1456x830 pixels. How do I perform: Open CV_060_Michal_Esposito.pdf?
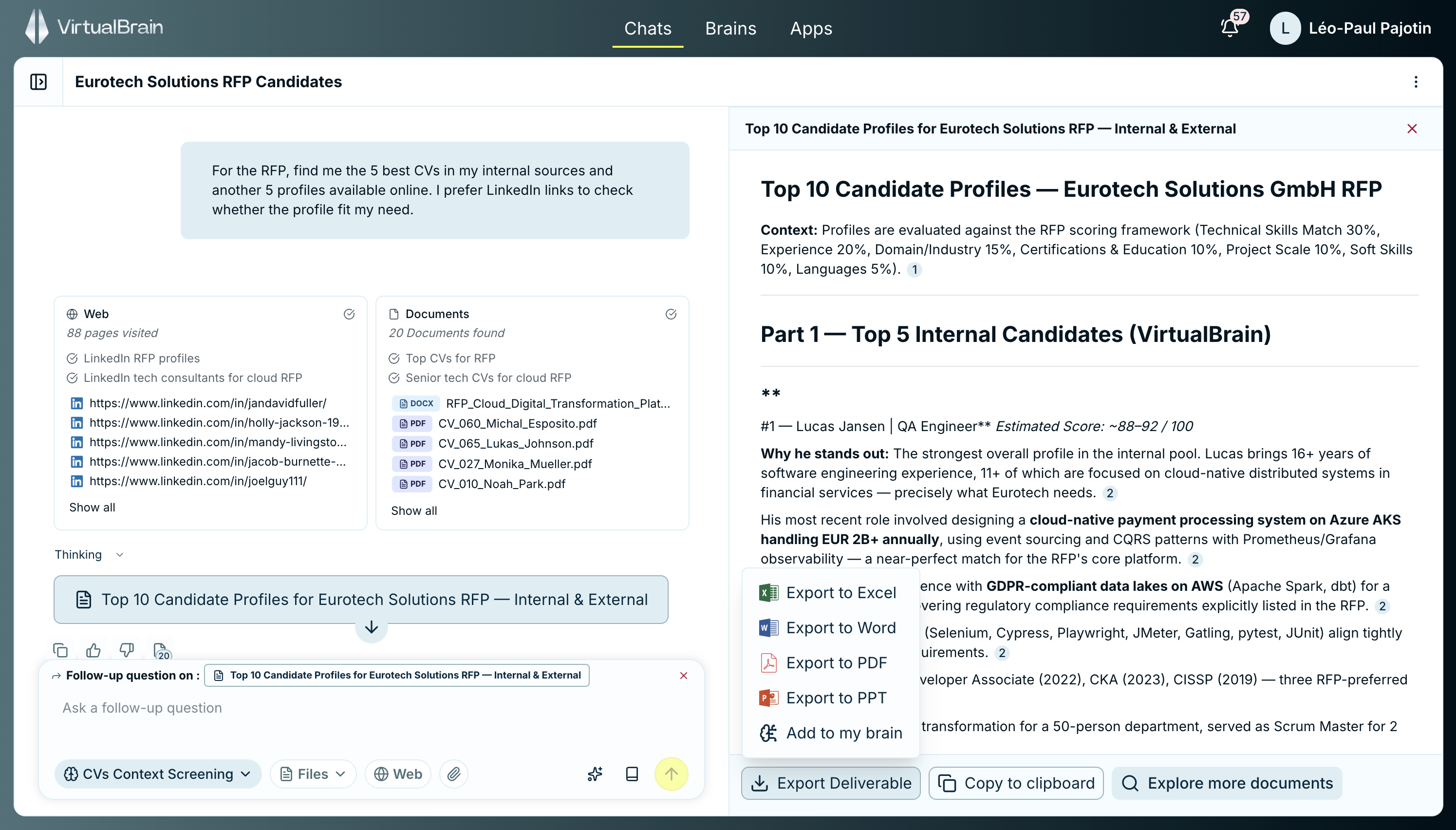[494, 424]
